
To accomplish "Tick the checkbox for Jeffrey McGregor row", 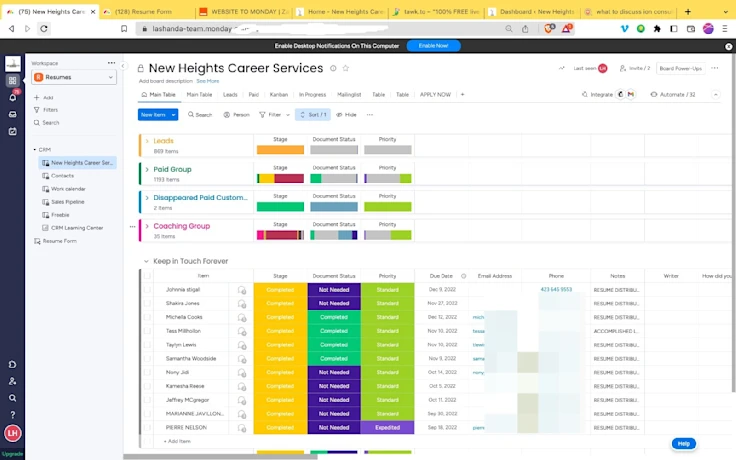I will (147, 400).
